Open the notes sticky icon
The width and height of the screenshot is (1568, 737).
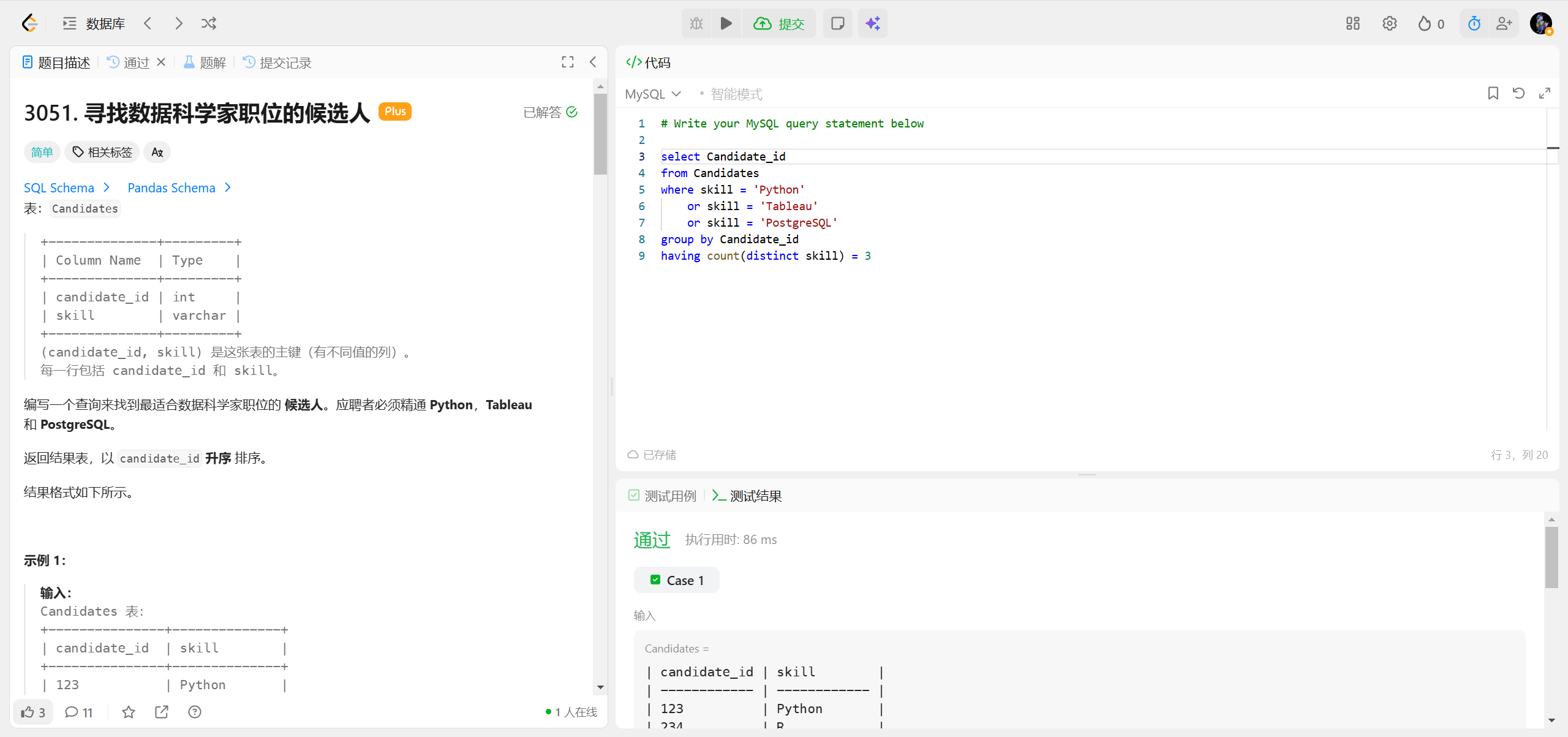point(837,23)
